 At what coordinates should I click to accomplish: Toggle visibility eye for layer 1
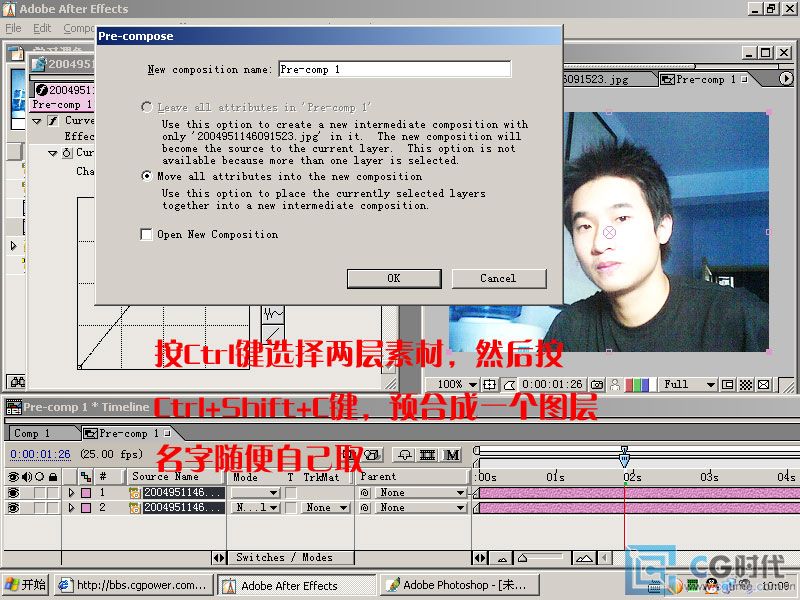[13, 492]
